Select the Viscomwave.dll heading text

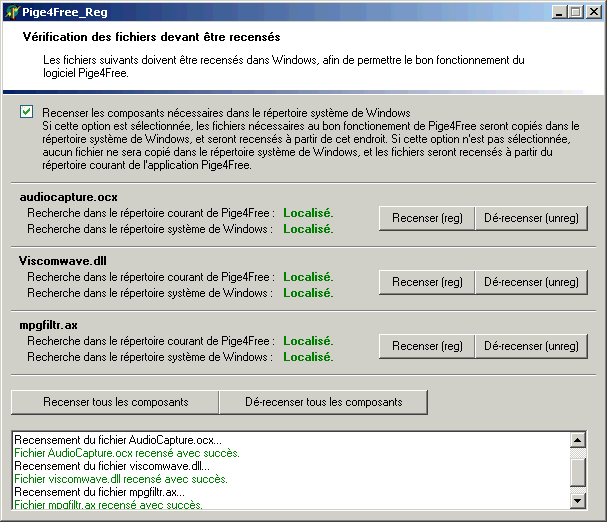pos(63,261)
